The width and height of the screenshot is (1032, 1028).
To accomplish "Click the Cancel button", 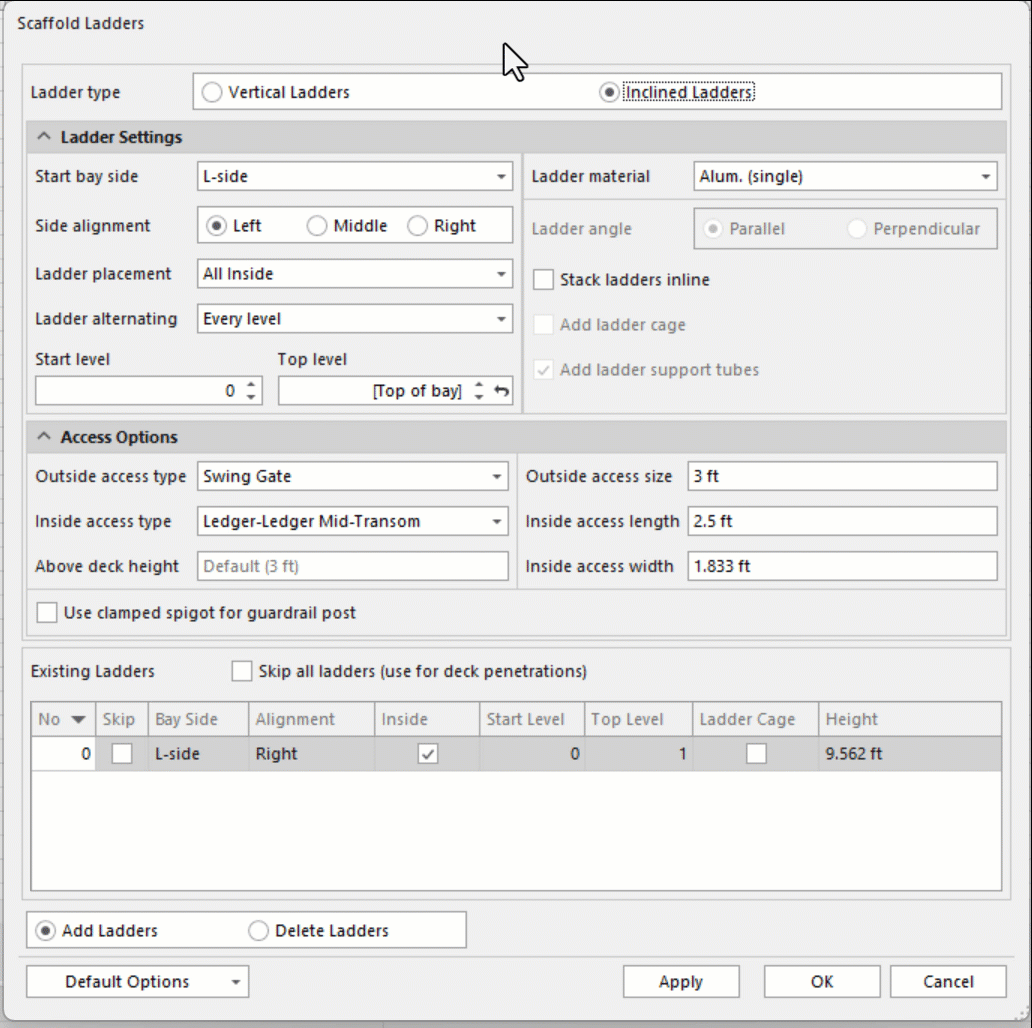I will [x=947, y=982].
